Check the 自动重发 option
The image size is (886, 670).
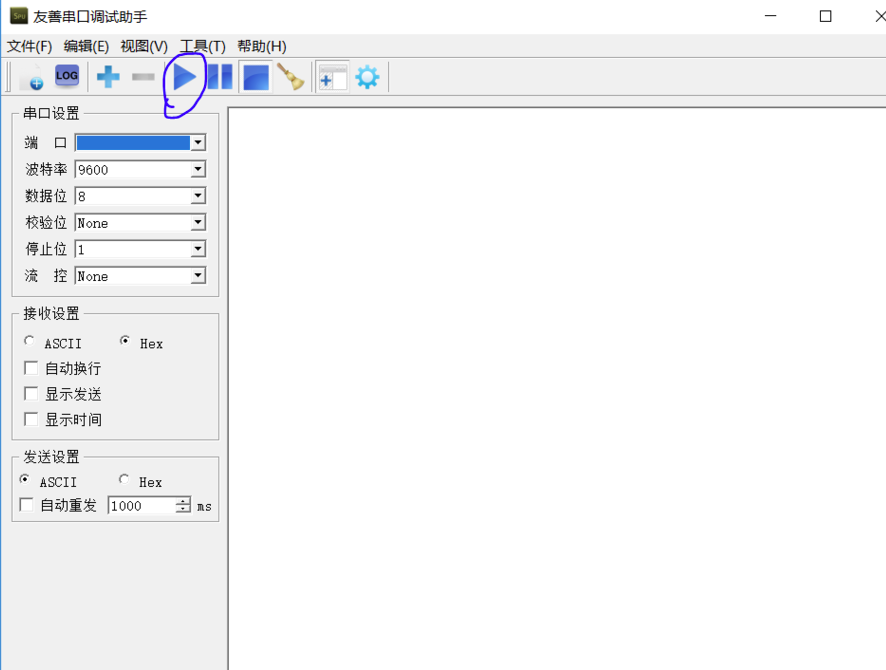[27, 505]
